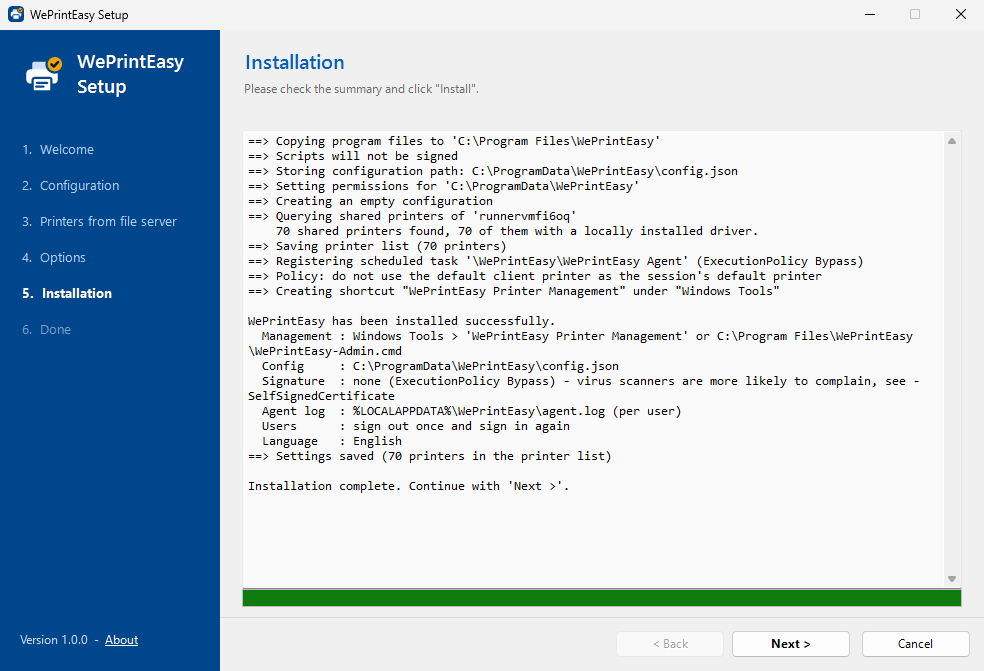Click 'Installation complete. Continue with' log line
Viewport: 984px width, 671px height.
(x=409, y=486)
